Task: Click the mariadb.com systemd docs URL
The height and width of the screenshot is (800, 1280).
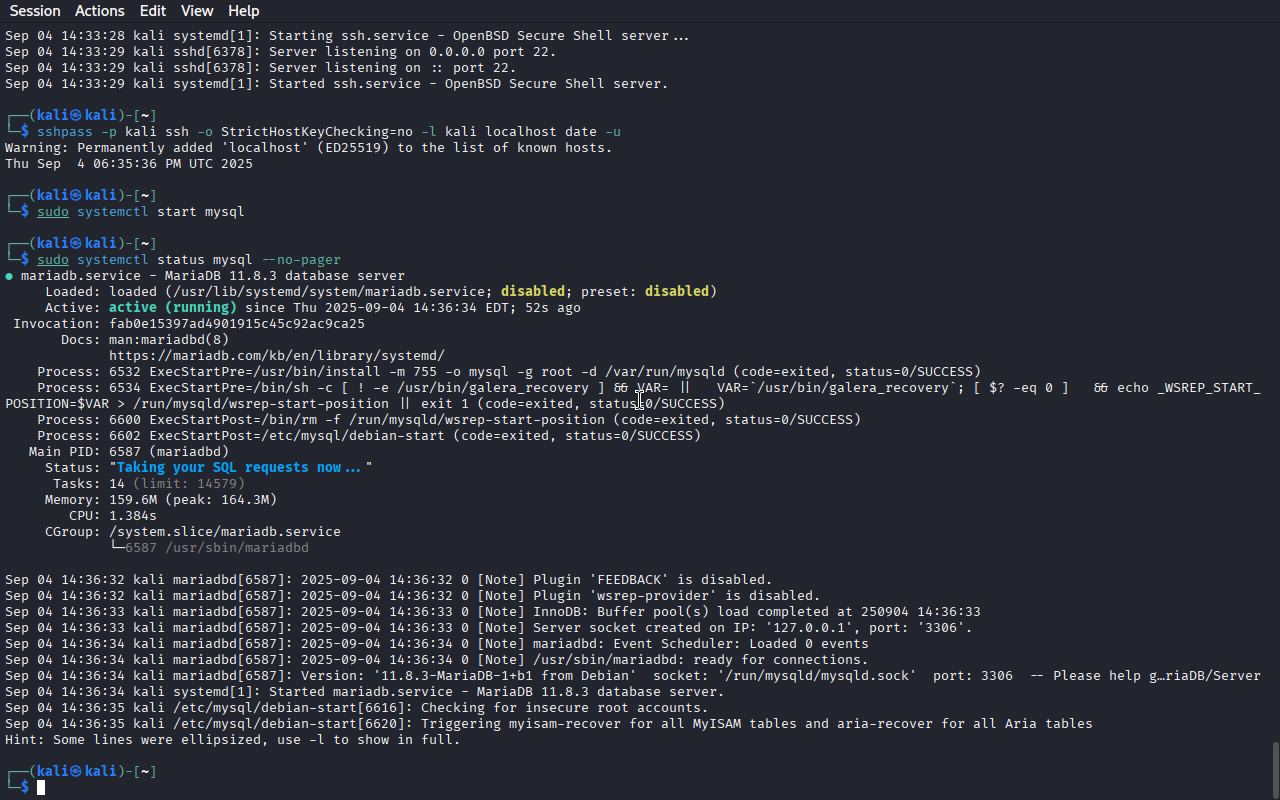Action: (277, 356)
